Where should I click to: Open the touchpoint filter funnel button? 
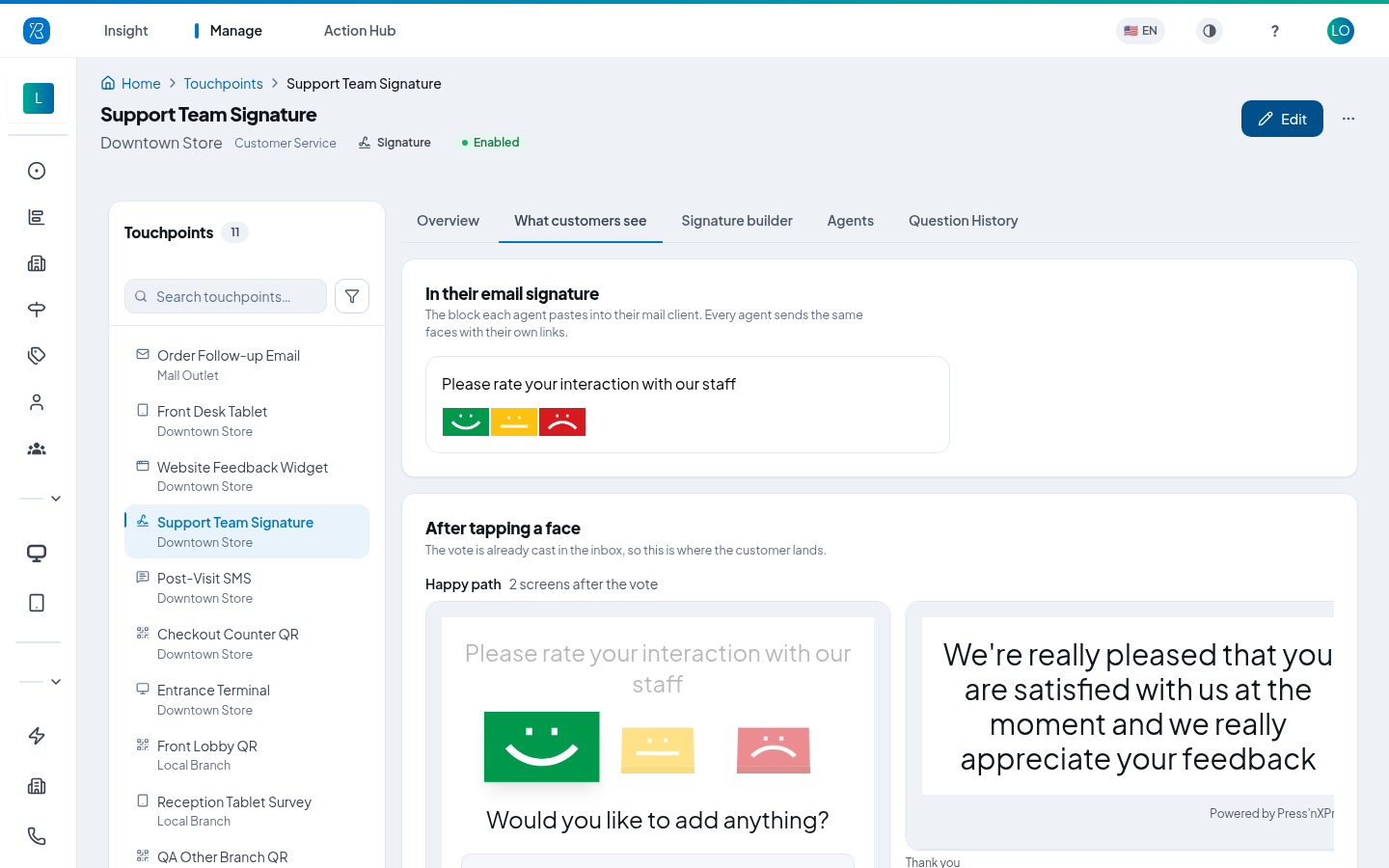(x=352, y=296)
